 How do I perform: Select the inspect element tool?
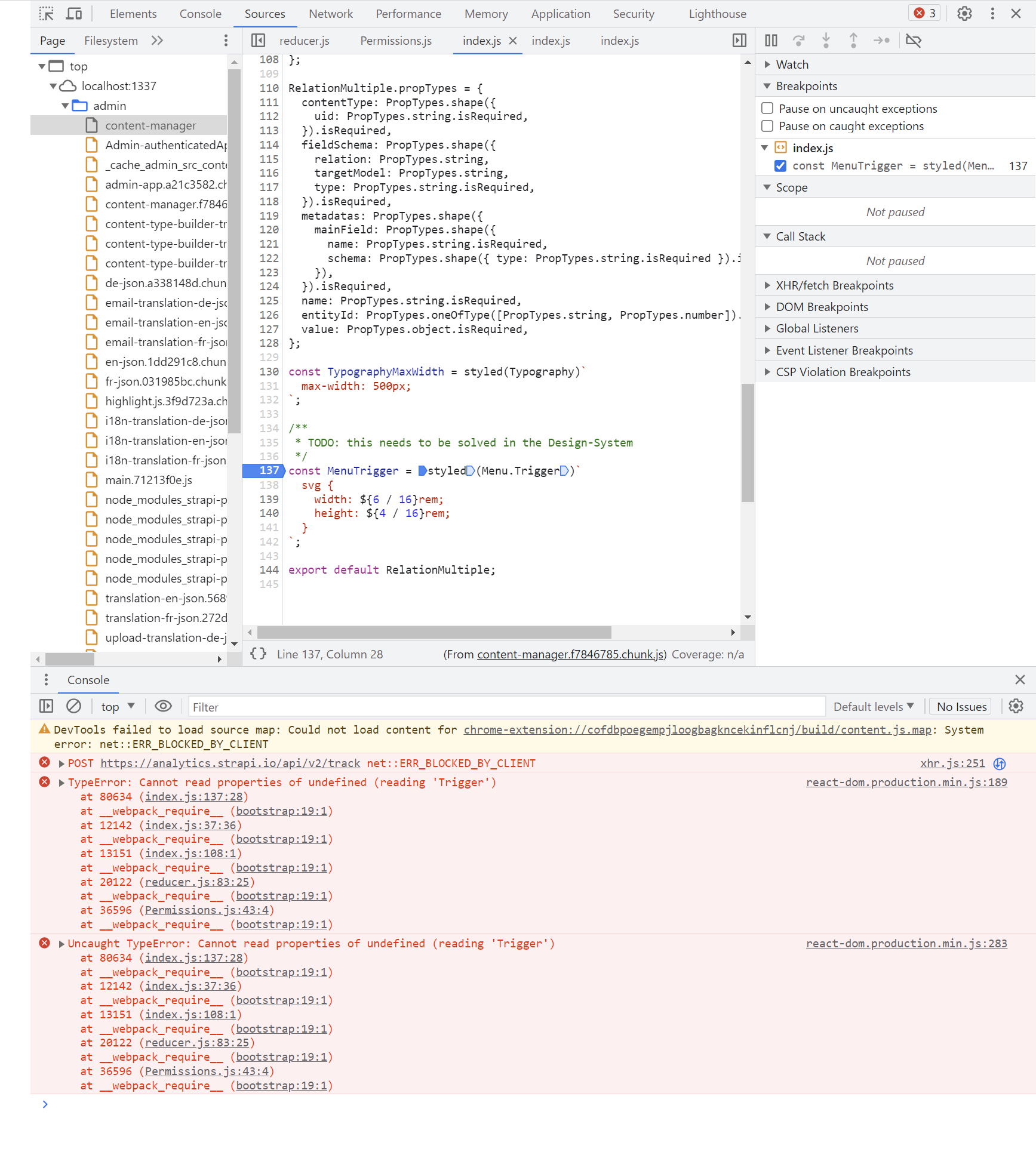pyautogui.click(x=46, y=13)
